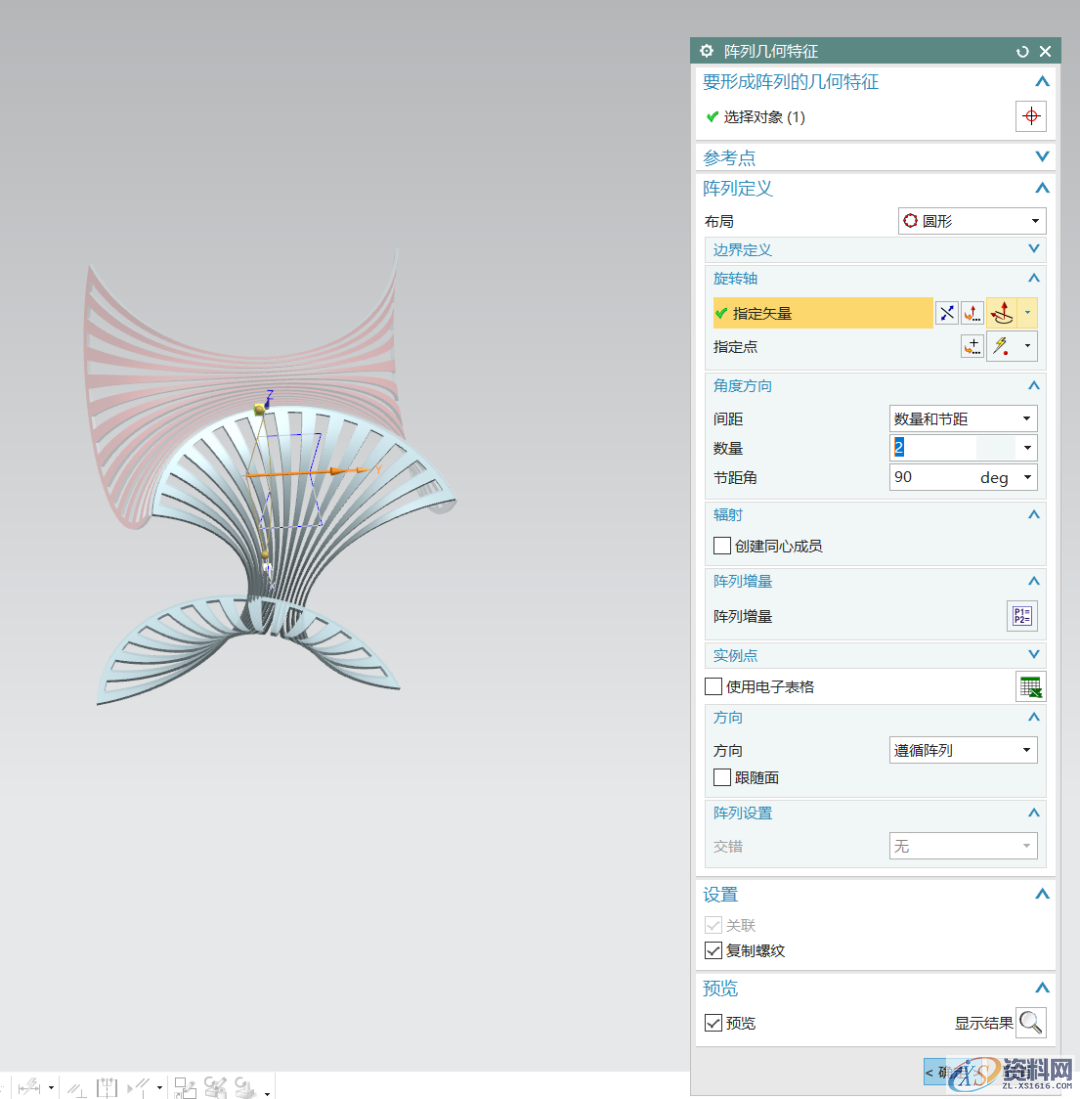Viewport: 1080px width, 1099px height.
Task: Open the pattern increment P1= P2= icon
Action: (1021, 616)
